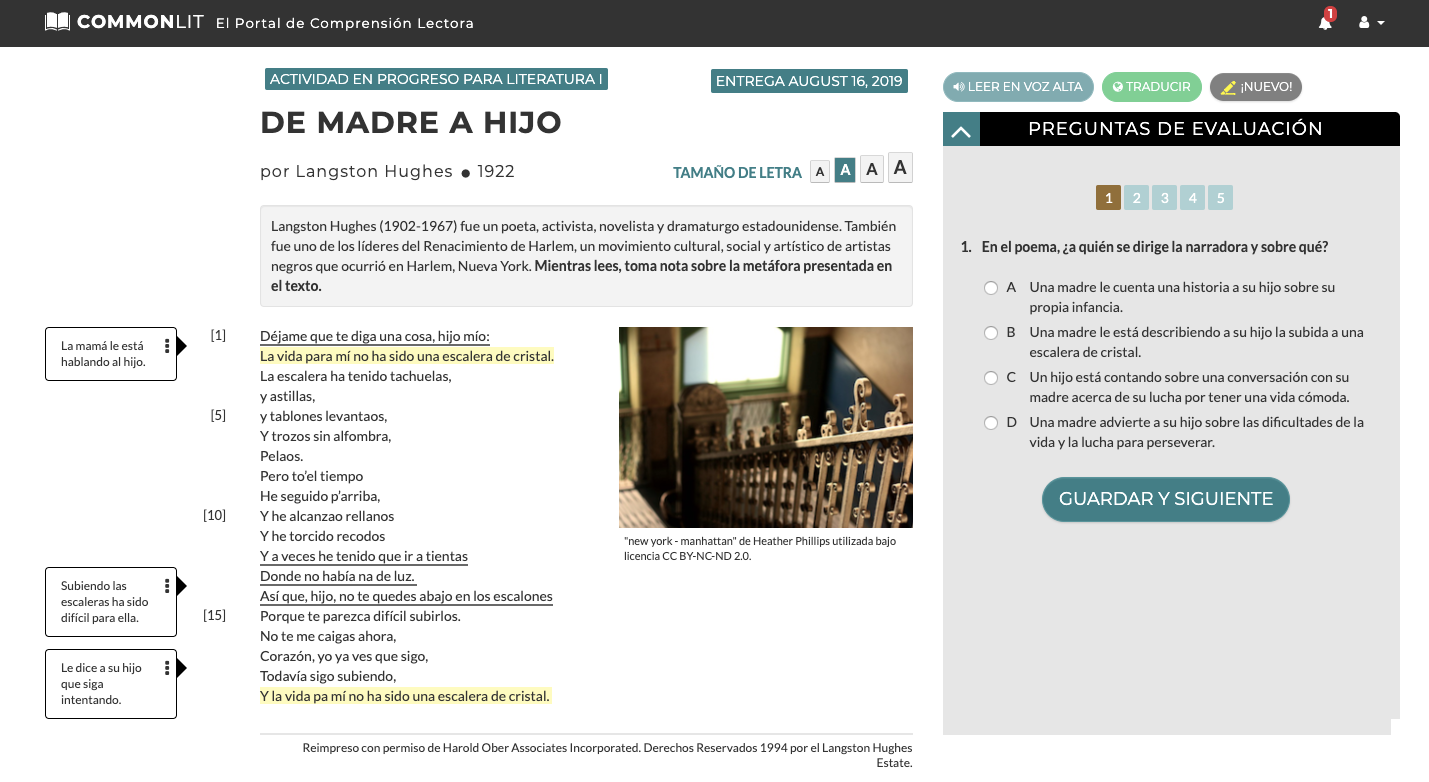Open options for 'La mamá le está hablando' note
This screenshot has width=1429, height=782.
[167, 347]
